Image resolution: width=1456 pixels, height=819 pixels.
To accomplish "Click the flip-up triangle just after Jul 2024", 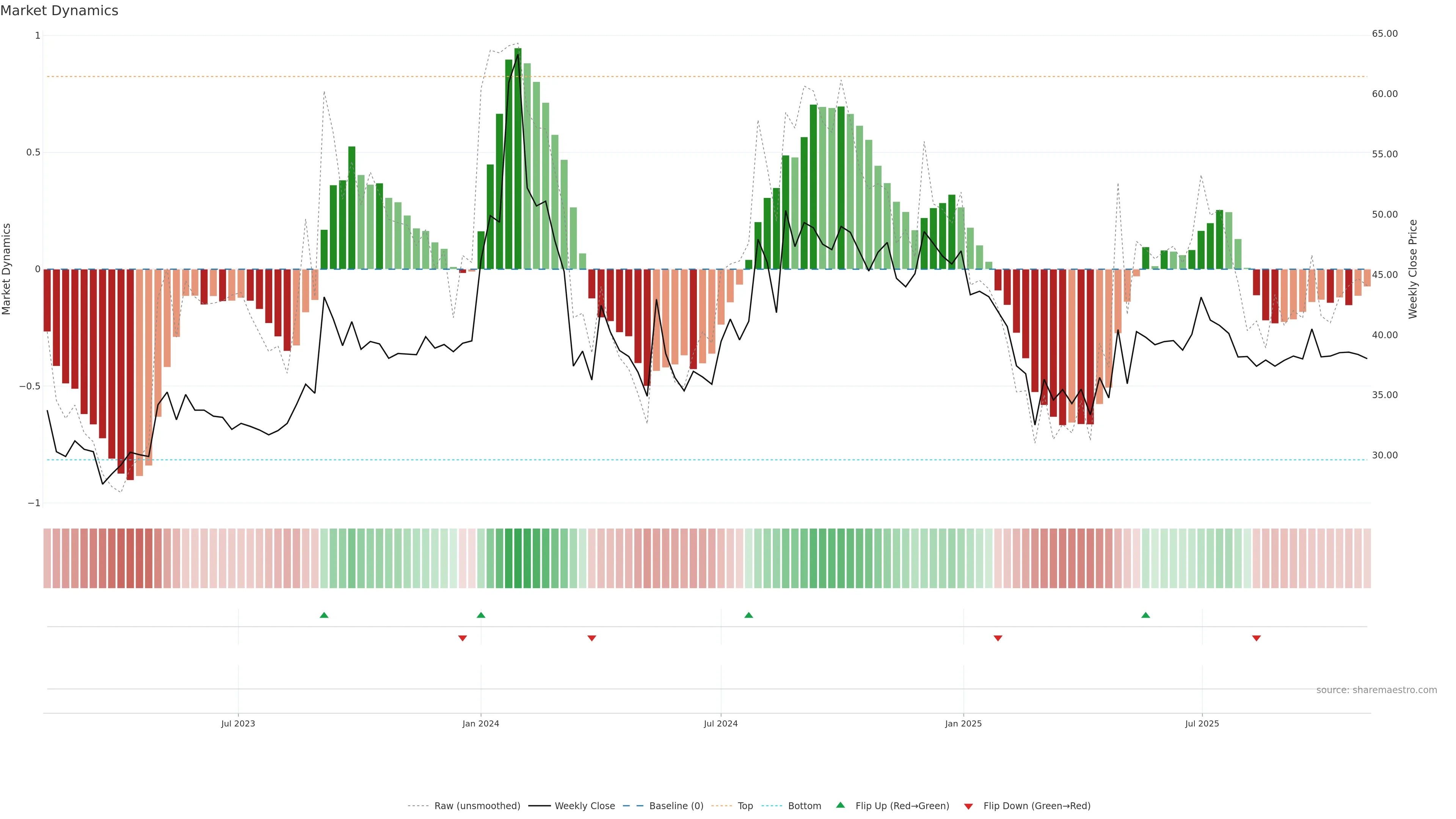I will tap(748, 615).
